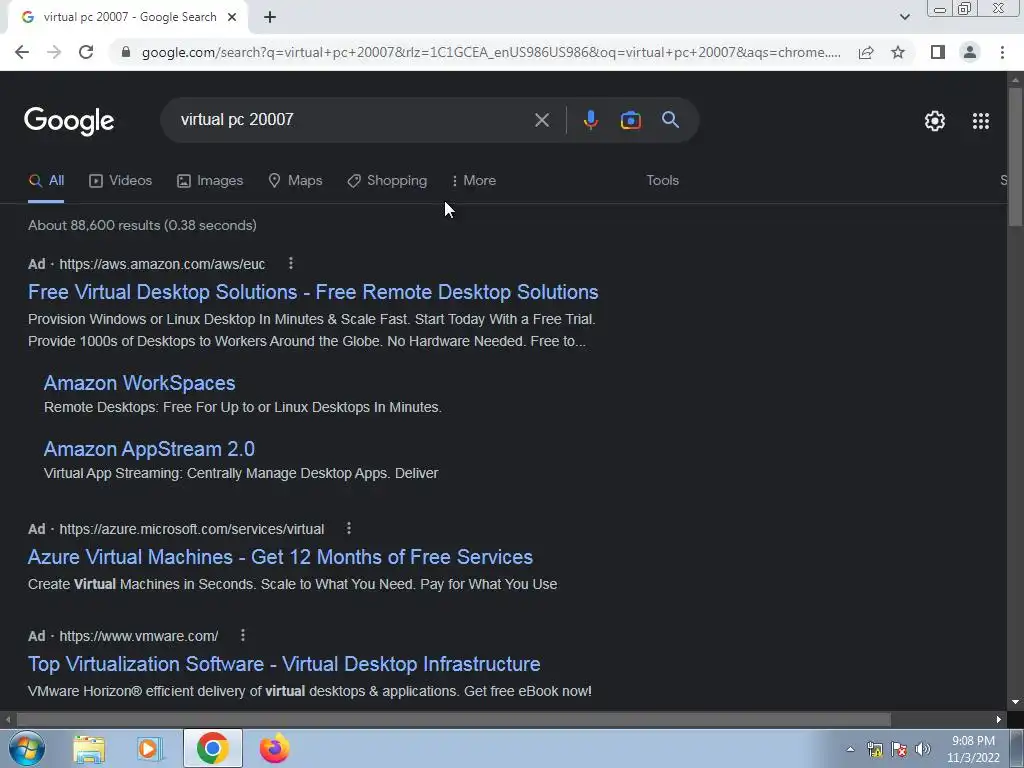The image size is (1024, 768).
Task: Open Top Virtualization Software link
Action: [x=284, y=664]
